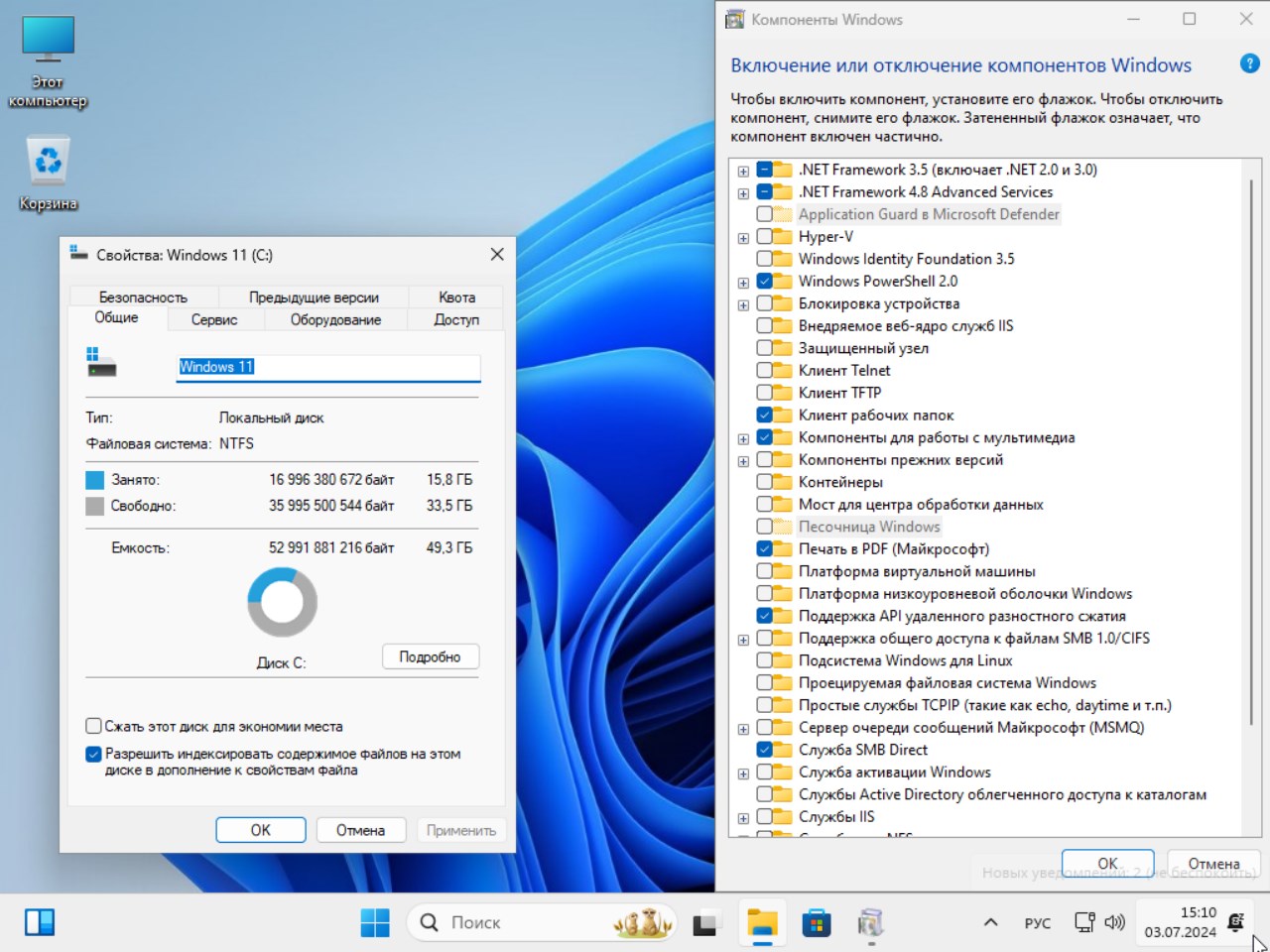Image resolution: width=1270 pixels, height=952 pixels.
Task: Enable Windows Identity Foundation 3.5 checkbox
Action: (764, 259)
